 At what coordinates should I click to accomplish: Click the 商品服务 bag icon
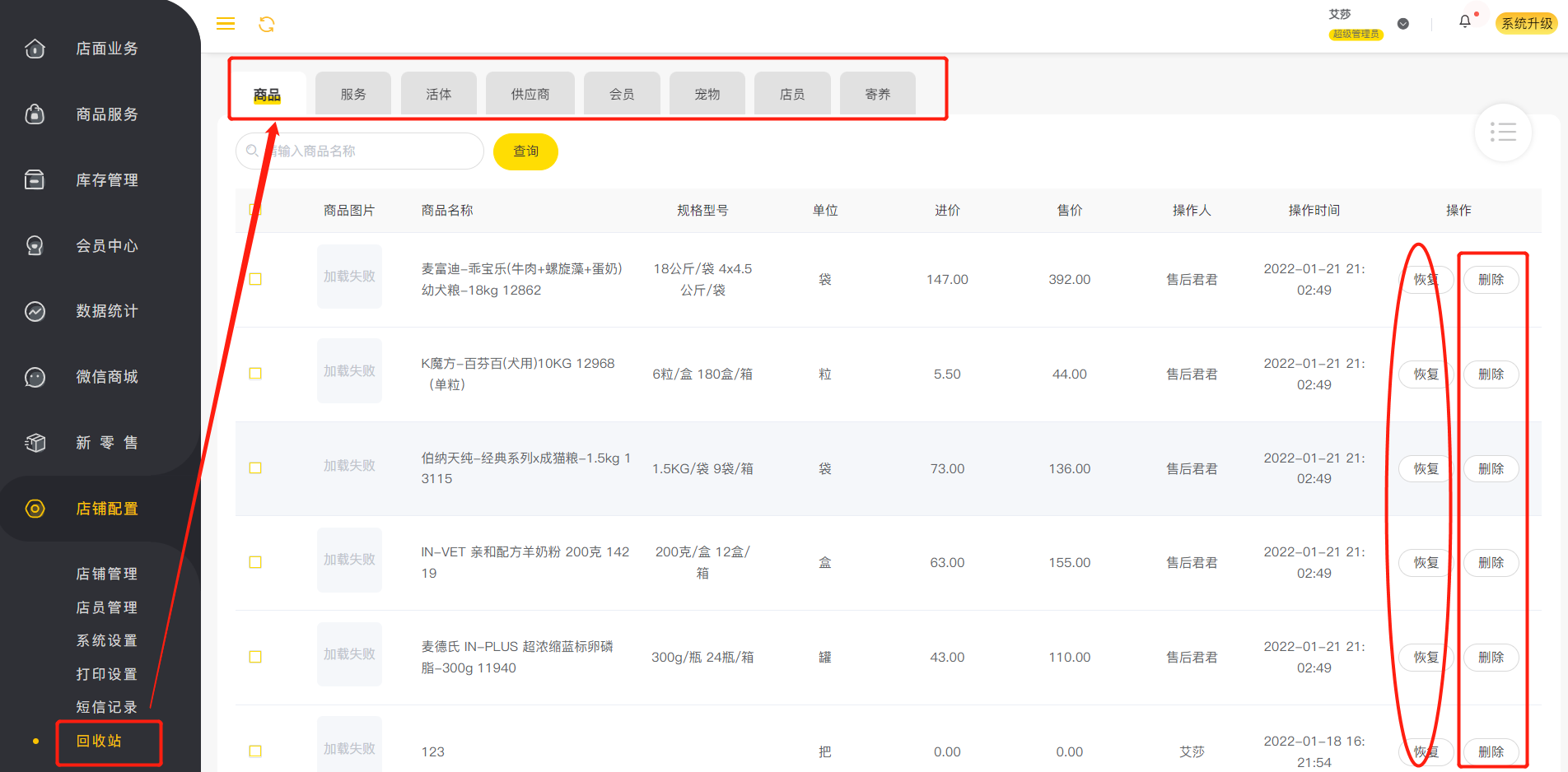tap(35, 114)
